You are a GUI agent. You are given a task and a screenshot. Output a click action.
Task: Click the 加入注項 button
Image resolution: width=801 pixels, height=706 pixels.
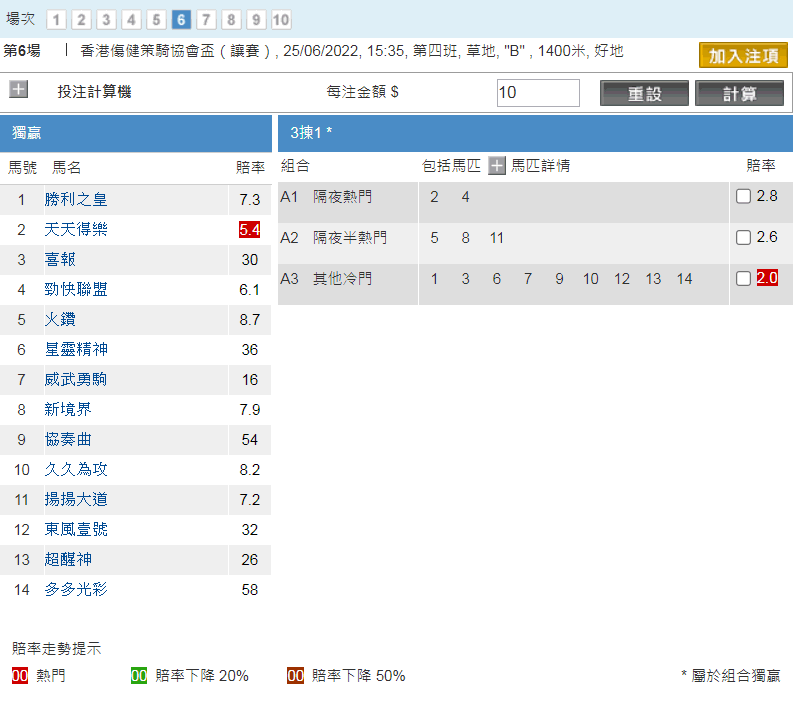(x=743, y=56)
